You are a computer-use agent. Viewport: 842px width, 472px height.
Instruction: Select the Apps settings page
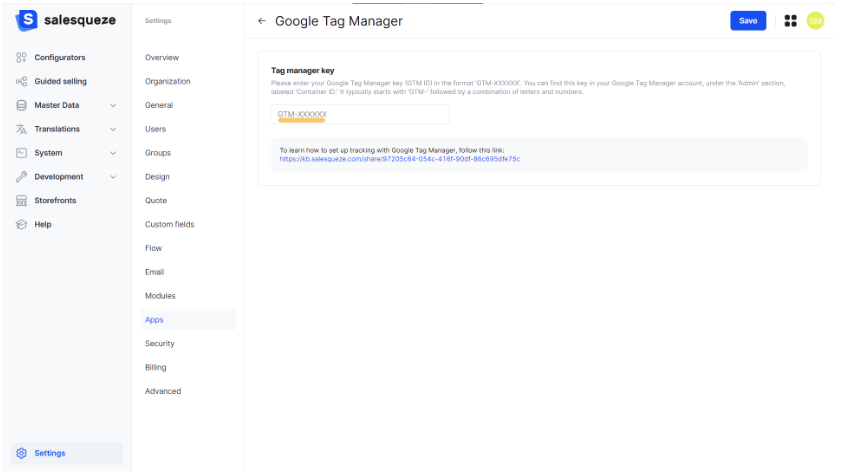click(188, 319)
